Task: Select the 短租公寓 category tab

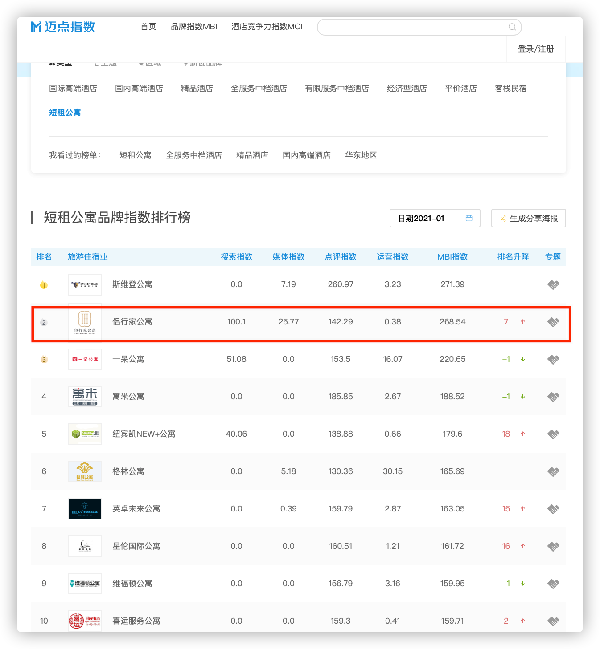Action: pos(65,113)
